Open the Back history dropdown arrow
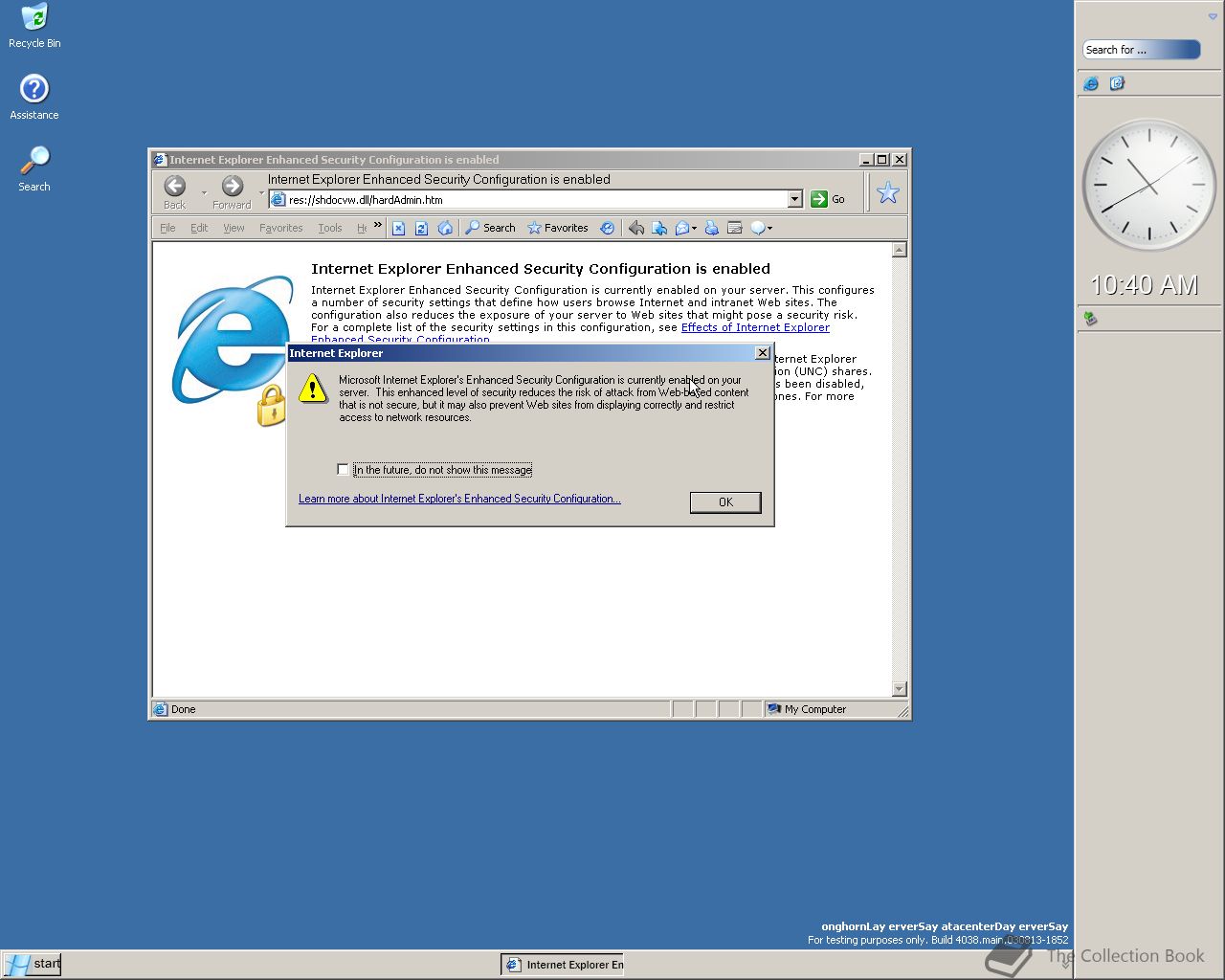This screenshot has width=1225, height=980. (204, 193)
